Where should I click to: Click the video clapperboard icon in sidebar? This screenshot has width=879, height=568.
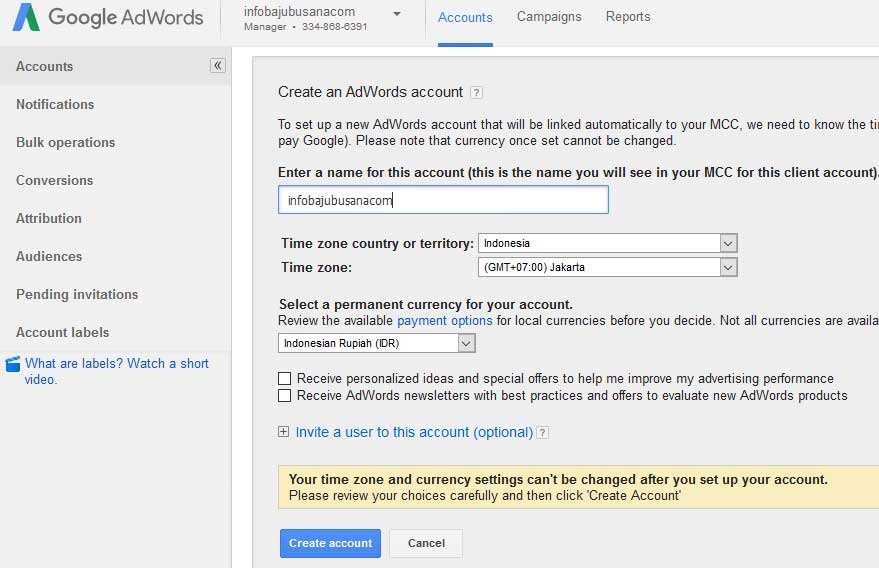pyautogui.click(x=13, y=364)
